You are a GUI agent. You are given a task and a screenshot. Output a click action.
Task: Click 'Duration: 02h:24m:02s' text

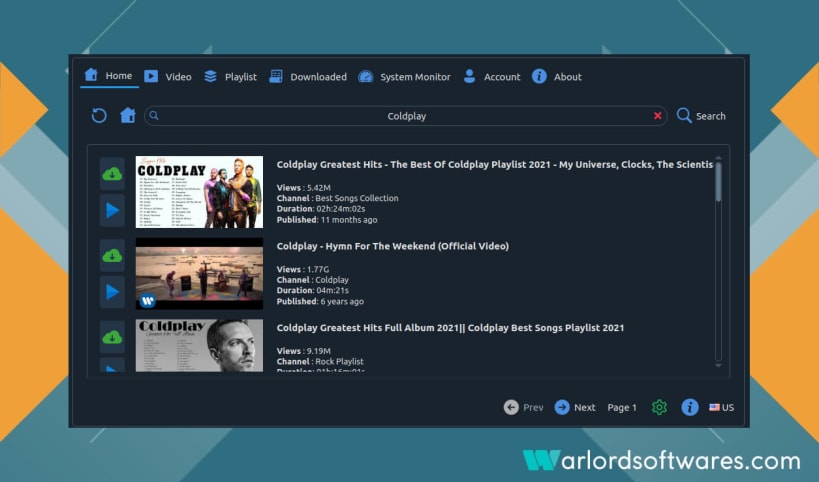point(321,209)
